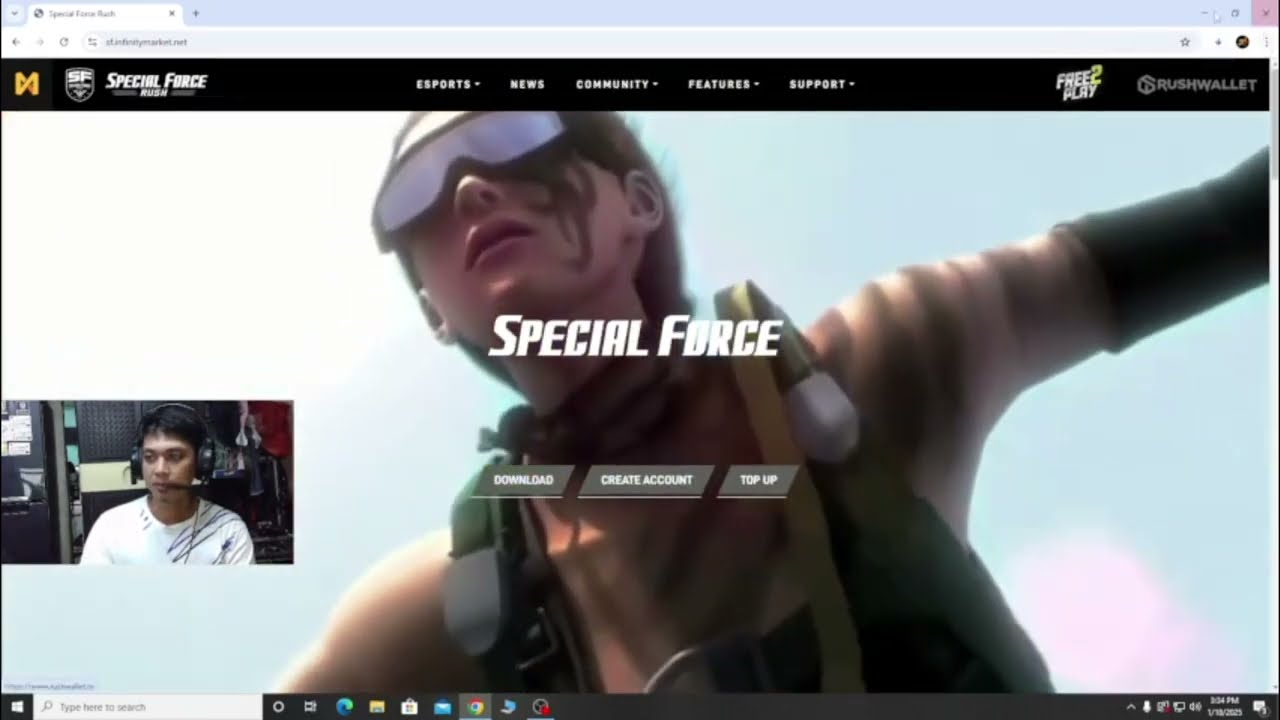Click the volume icon in system tray
1280x720 pixels.
click(1196, 707)
